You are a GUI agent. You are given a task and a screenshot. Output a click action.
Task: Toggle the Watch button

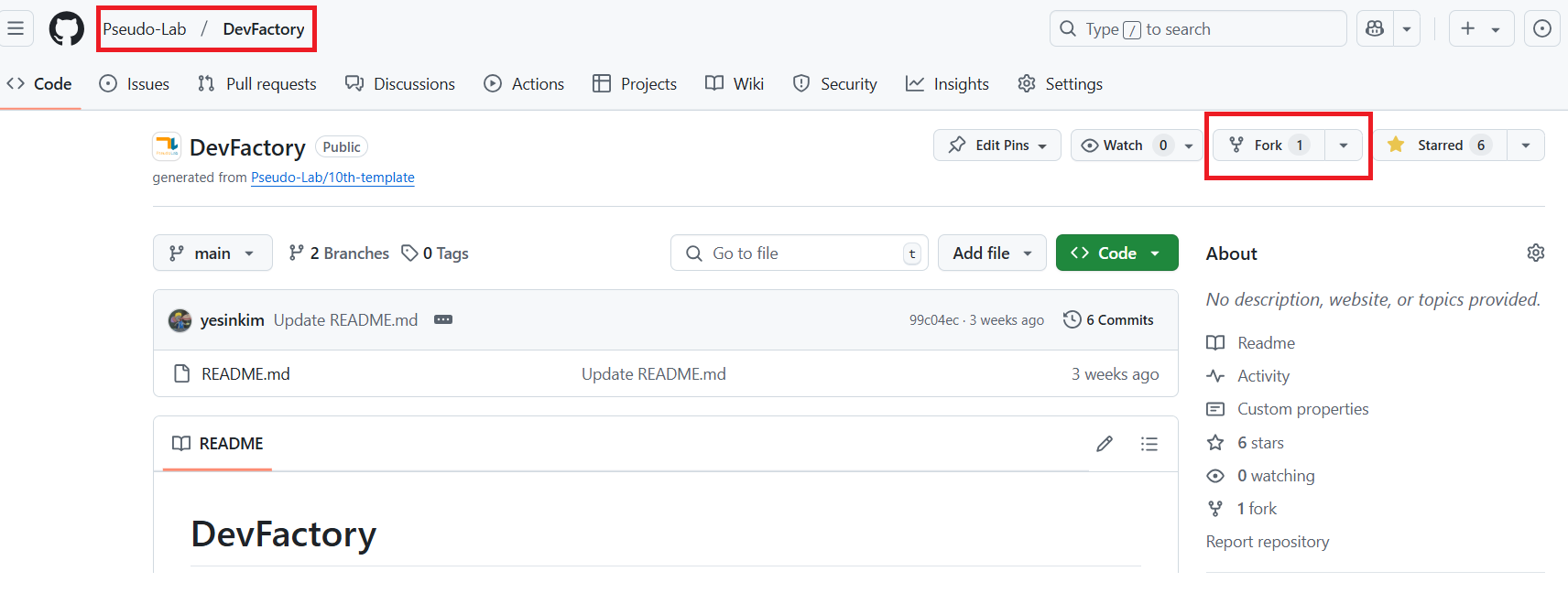[1123, 146]
